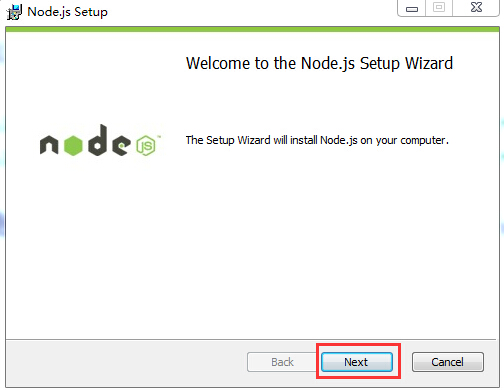Click the Welcome to the Node.js Setup Wizard heading

click(x=319, y=63)
